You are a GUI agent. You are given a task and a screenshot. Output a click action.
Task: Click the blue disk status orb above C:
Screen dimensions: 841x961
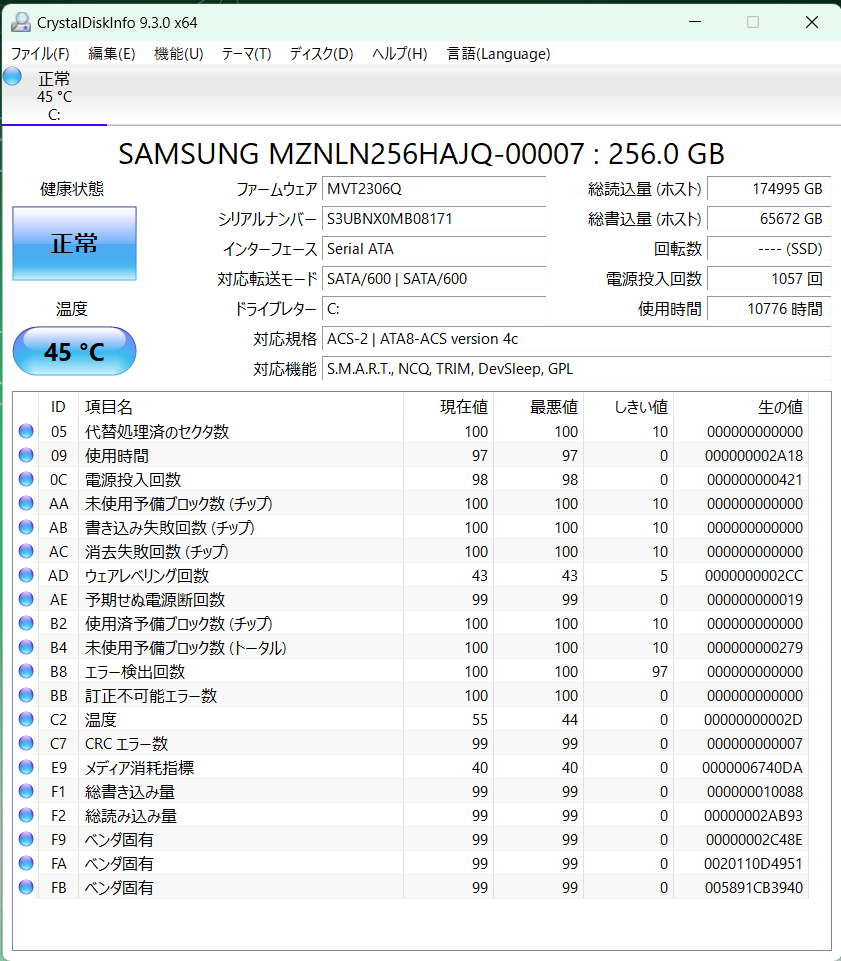pyautogui.click(x=12, y=77)
